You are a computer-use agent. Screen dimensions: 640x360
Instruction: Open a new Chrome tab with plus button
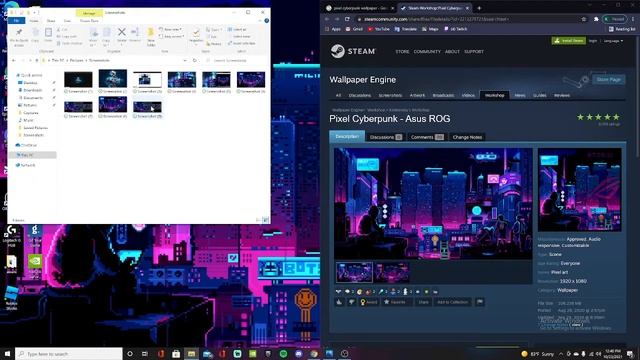coord(479,8)
